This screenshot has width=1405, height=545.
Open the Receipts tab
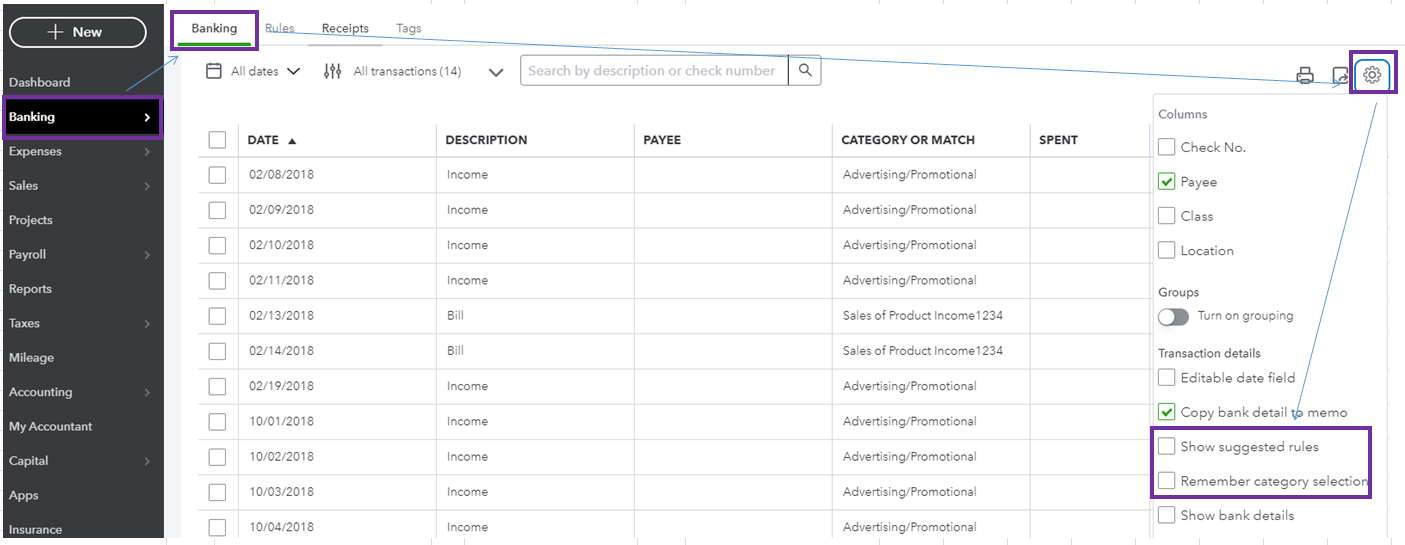345,29
